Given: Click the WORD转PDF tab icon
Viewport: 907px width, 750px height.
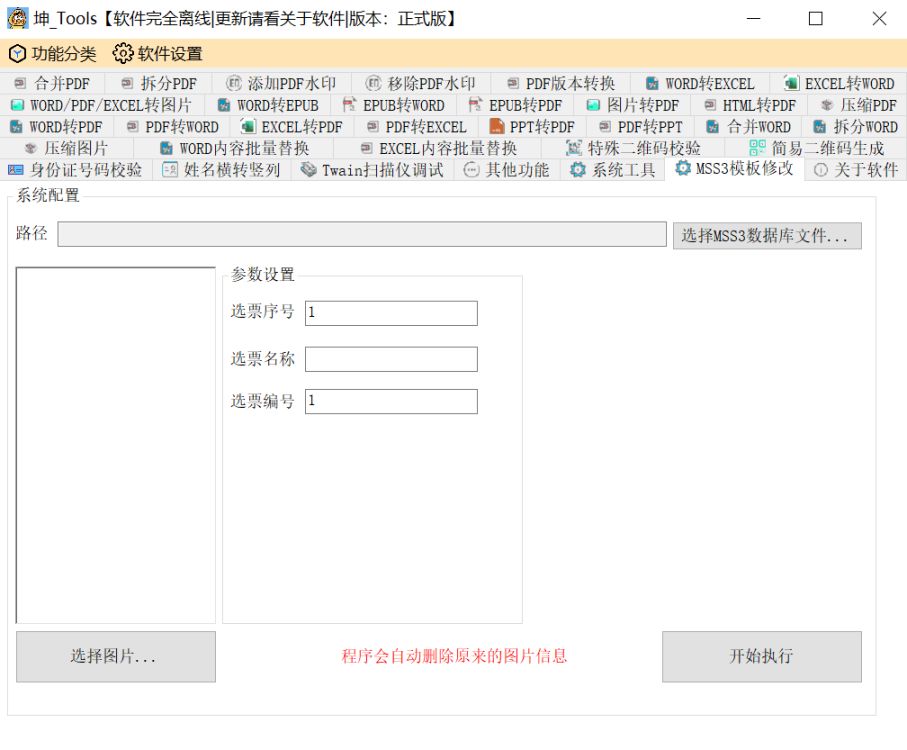Looking at the screenshot, I should click(17, 127).
